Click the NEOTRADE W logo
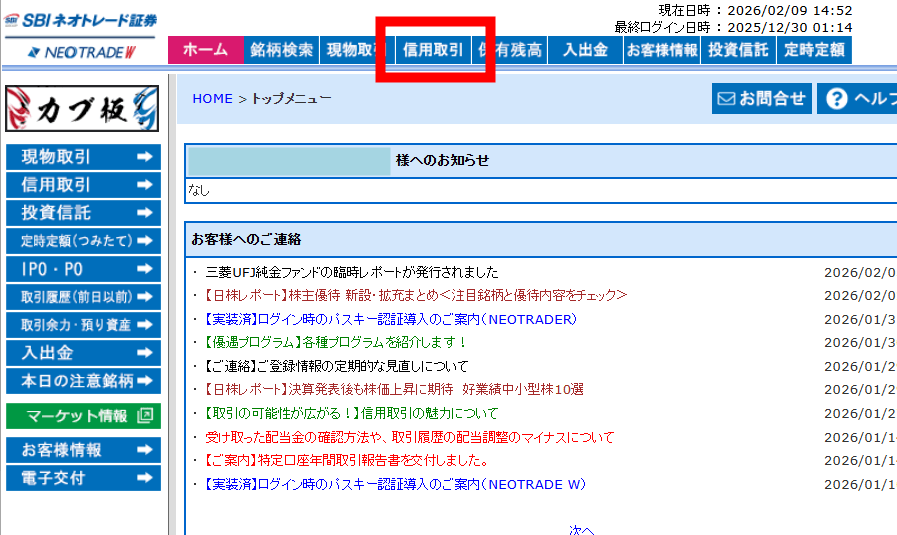Image resolution: width=897 pixels, height=535 pixels. tap(82, 53)
